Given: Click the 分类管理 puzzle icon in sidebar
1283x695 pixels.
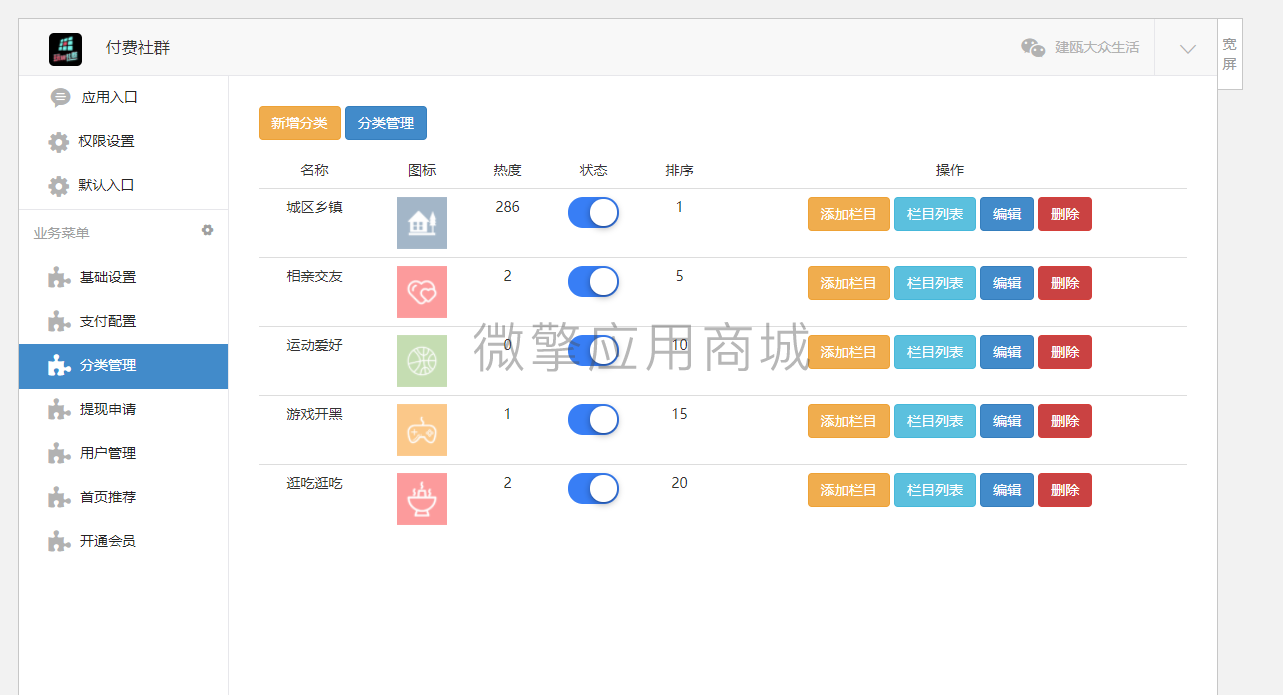Looking at the screenshot, I should pos(59,365).
